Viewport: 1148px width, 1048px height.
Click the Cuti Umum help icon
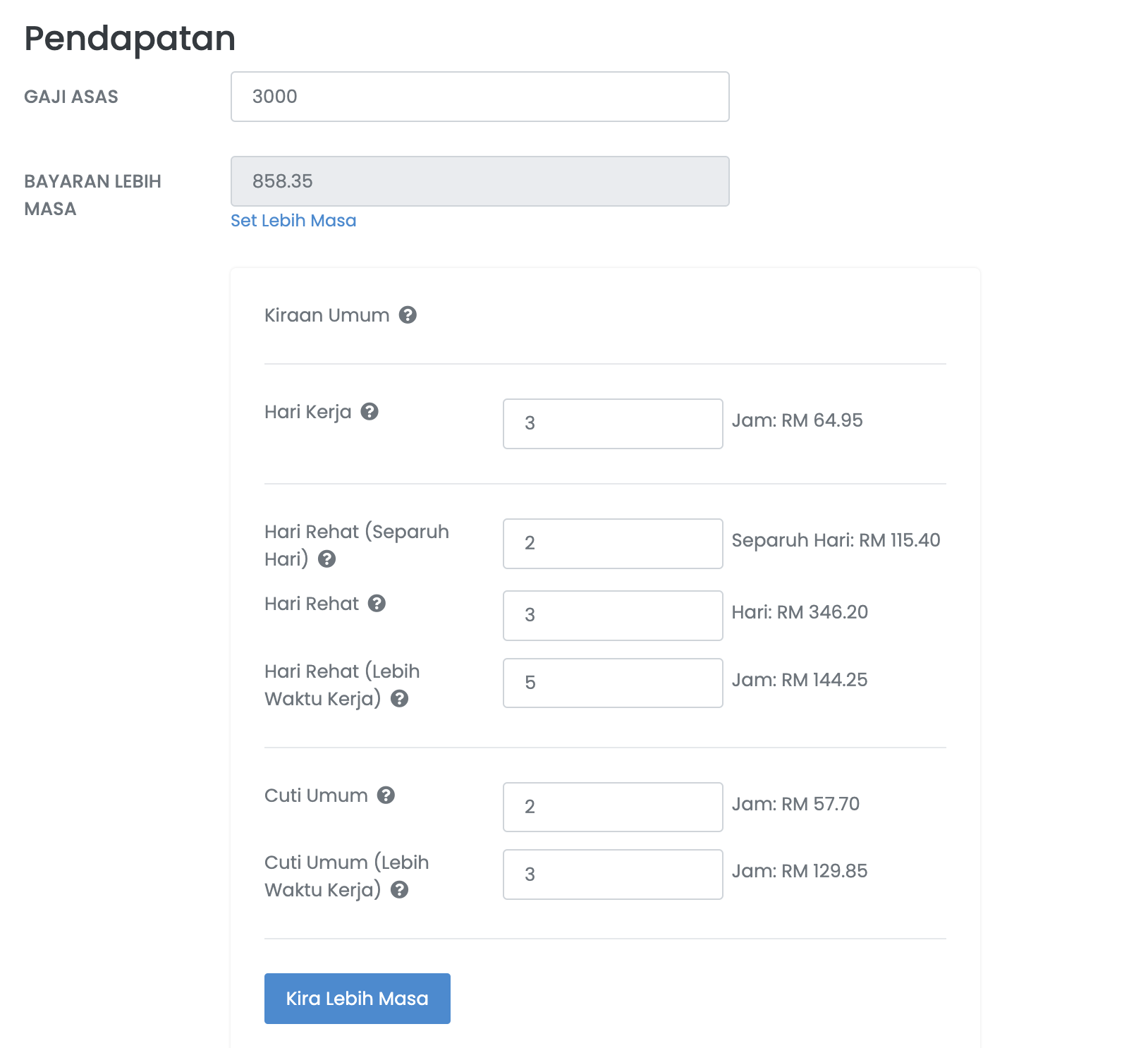pyautogui.click(x=386, y=795)
